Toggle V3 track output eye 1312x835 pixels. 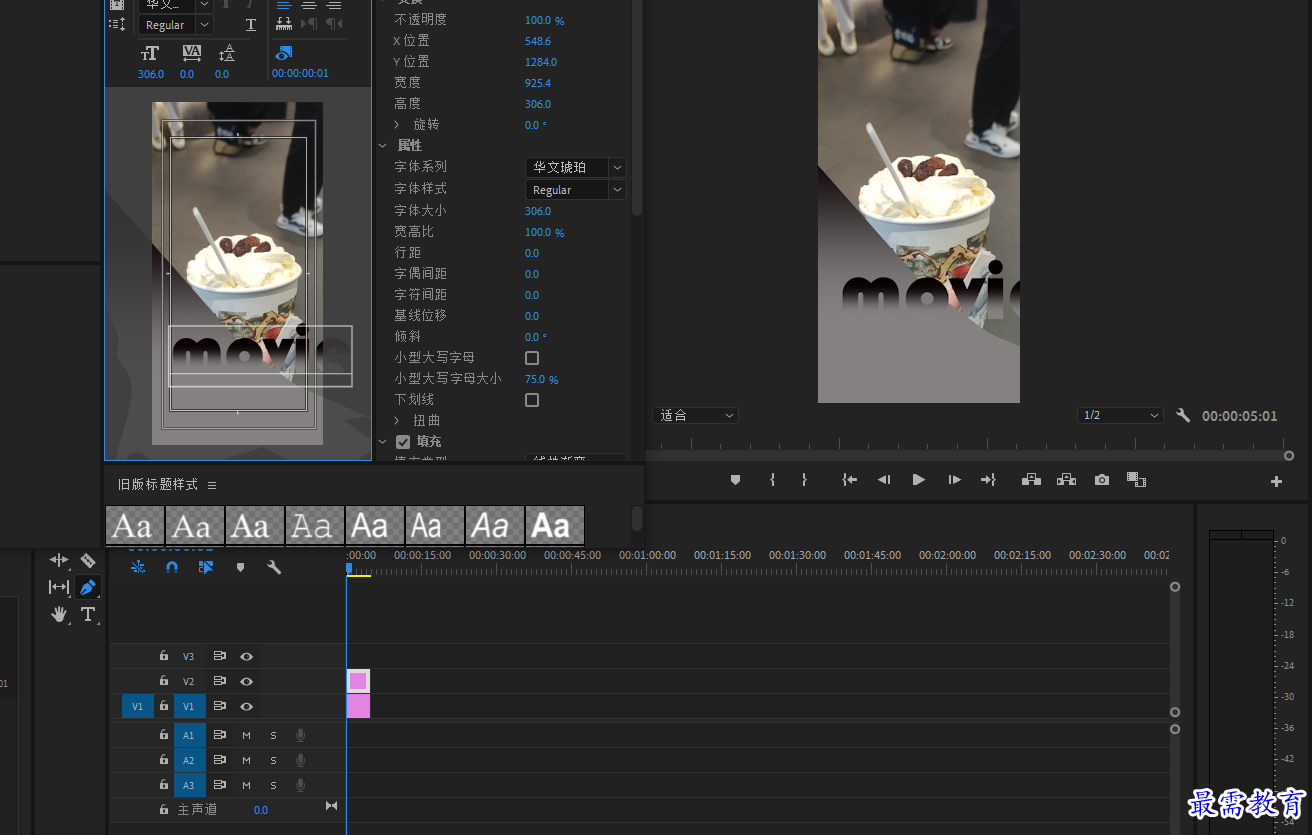(x=246, y=657)
